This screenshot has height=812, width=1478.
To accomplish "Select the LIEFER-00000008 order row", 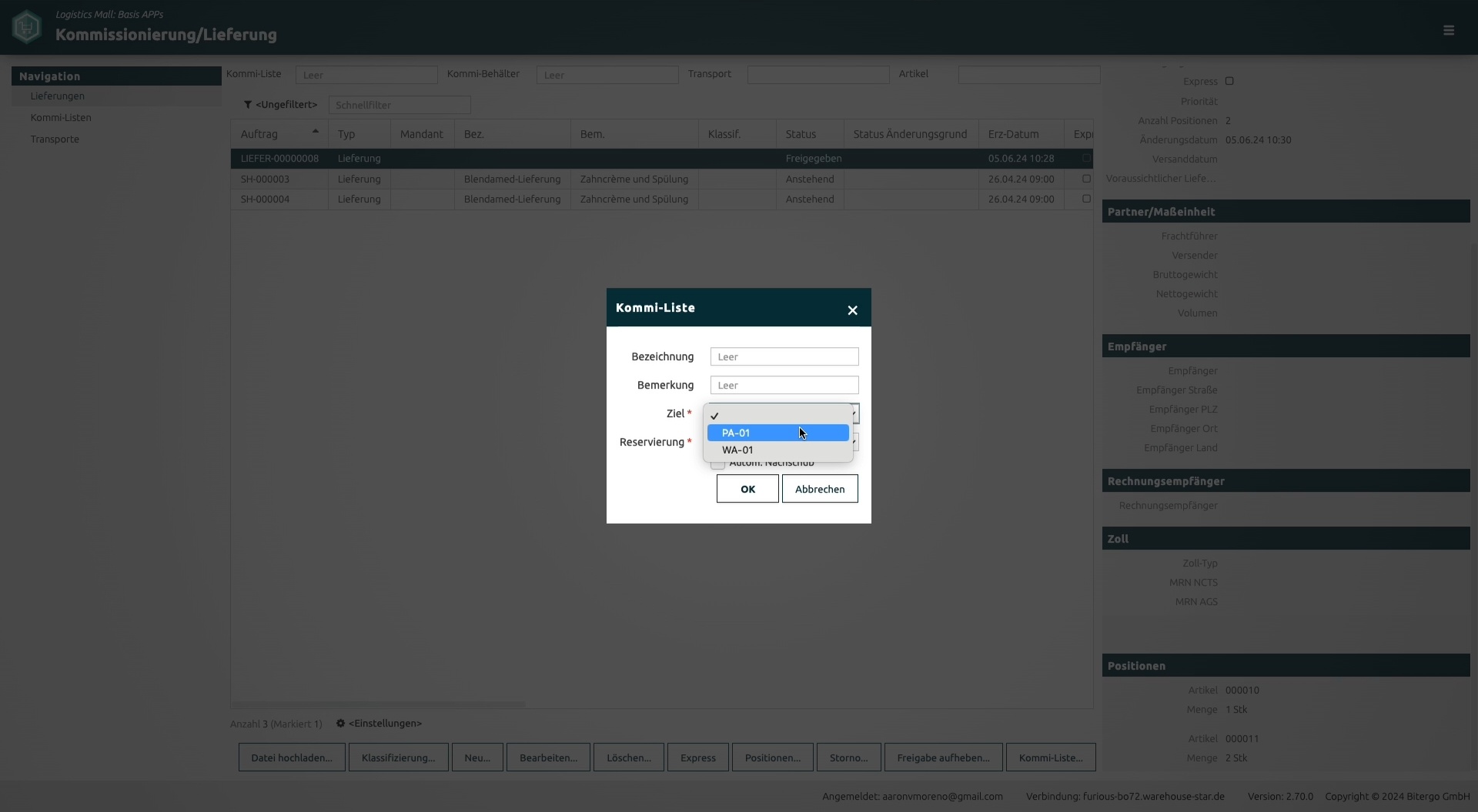I will [662, 159].
